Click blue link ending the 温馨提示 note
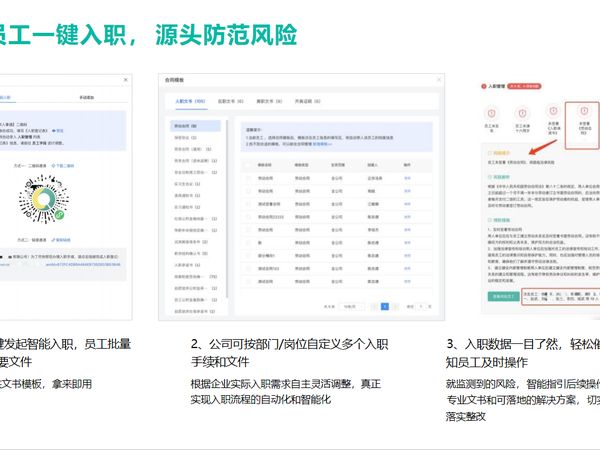The width and height of the screenshot is (600, 450). (x=322, y=144)
